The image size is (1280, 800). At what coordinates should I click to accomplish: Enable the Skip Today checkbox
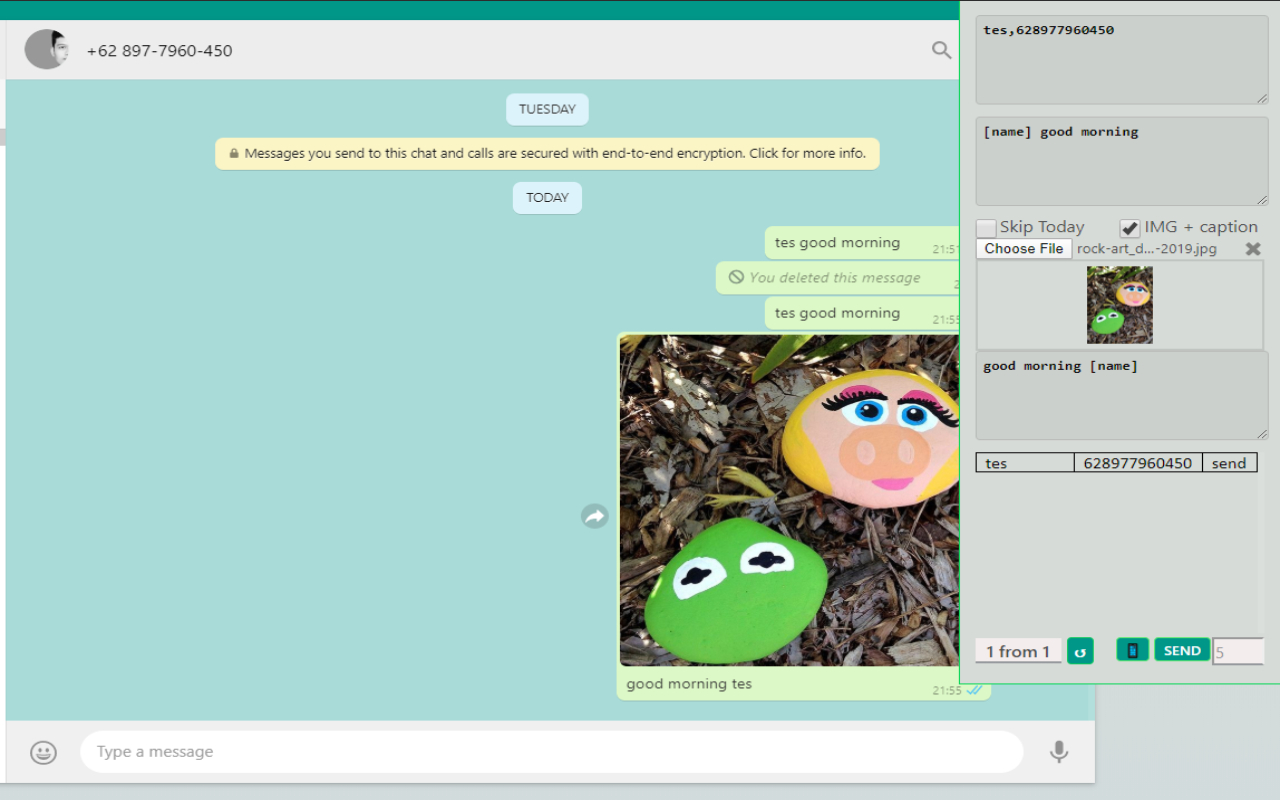click(986, 227)
